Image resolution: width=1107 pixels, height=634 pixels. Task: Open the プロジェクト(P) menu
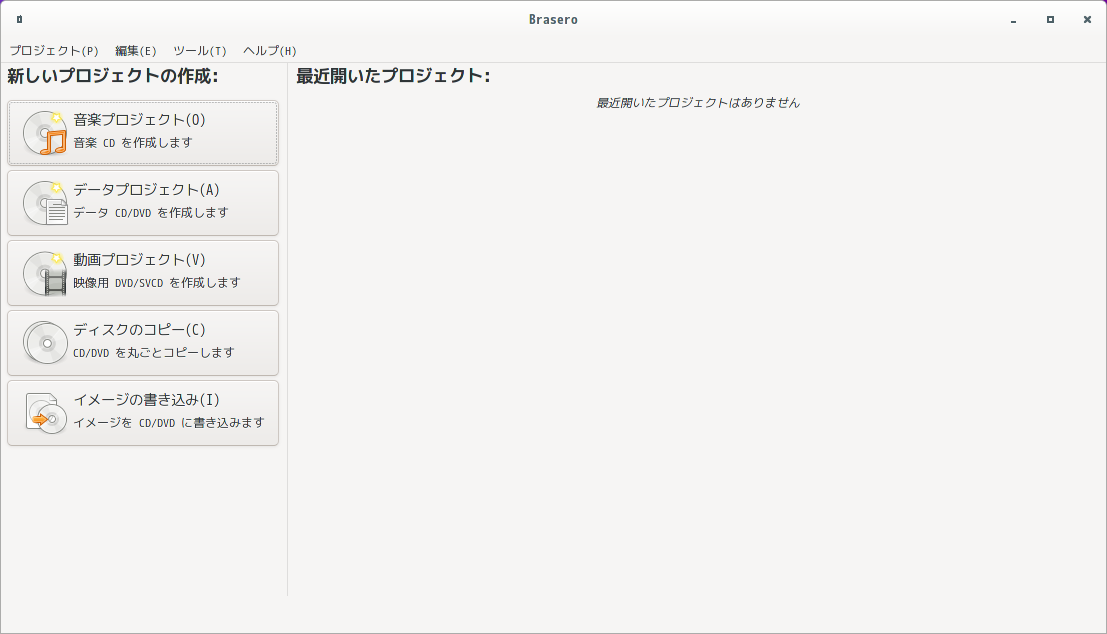click(x=54, y=51)
